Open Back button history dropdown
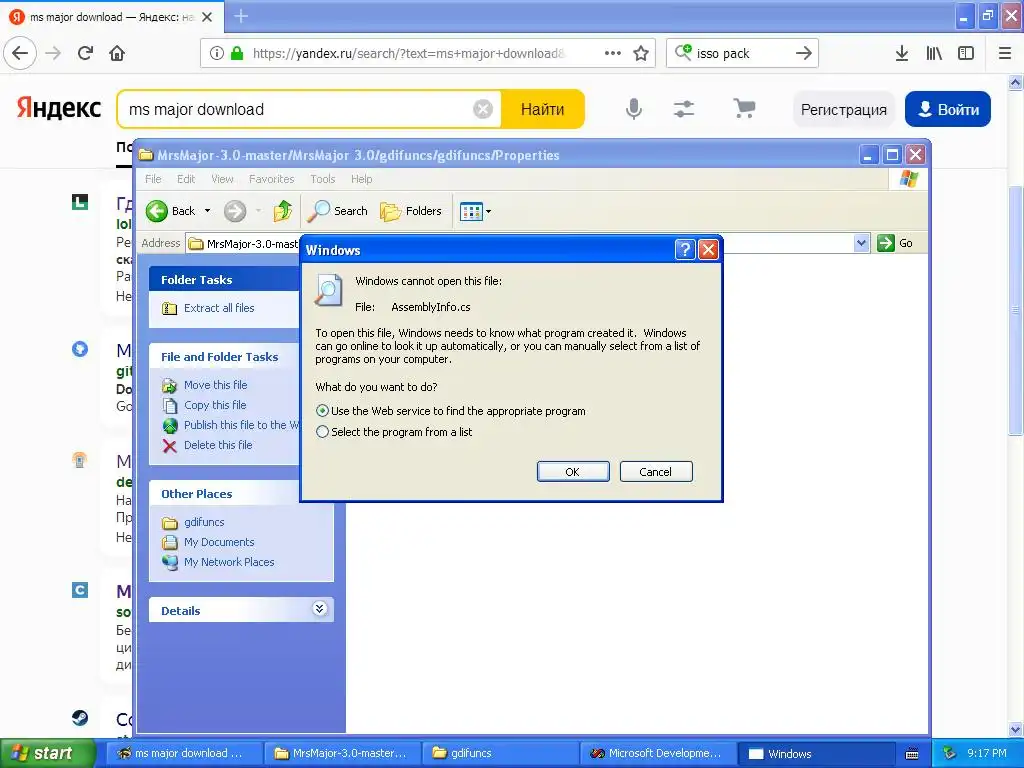 (208, 211)
